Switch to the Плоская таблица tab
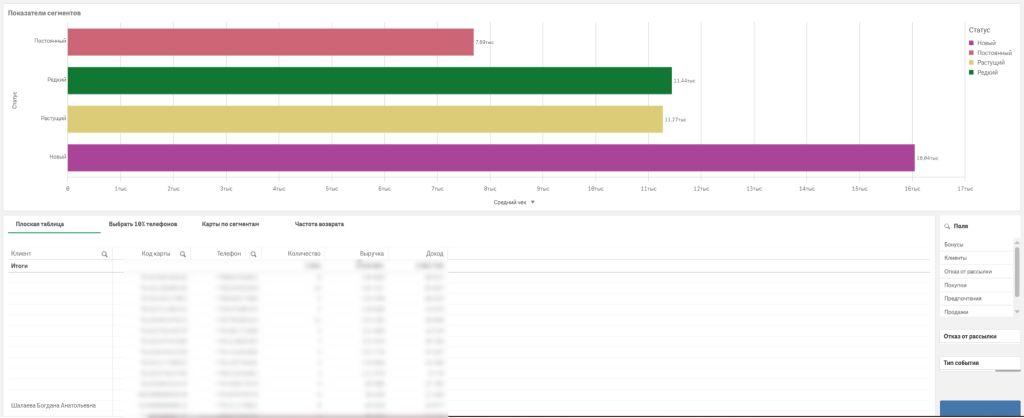 tap(40, 224)
